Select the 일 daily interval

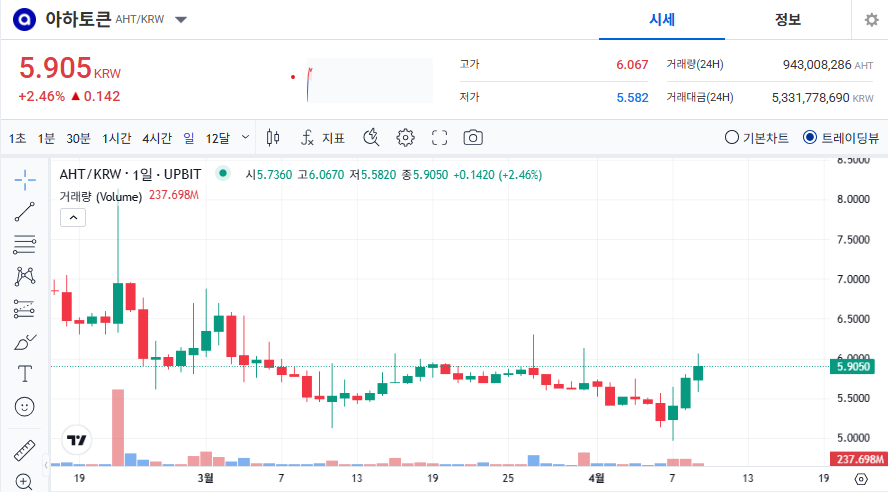point(189,138)
